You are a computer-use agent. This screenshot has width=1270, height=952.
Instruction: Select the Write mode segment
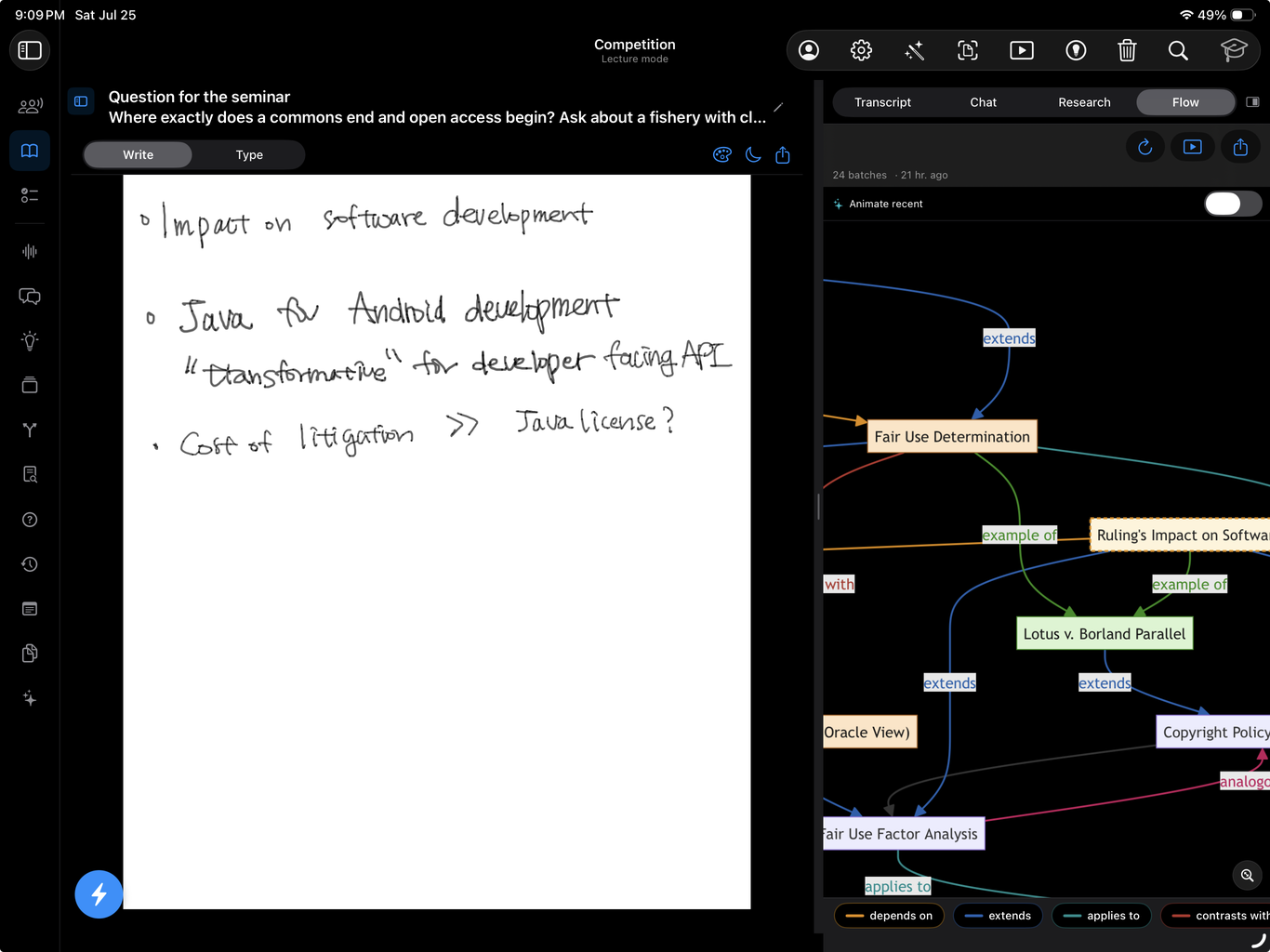tap(138, 155)
